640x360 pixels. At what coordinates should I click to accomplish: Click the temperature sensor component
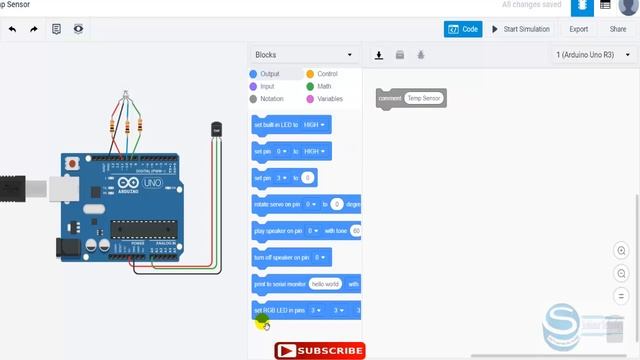216,129
